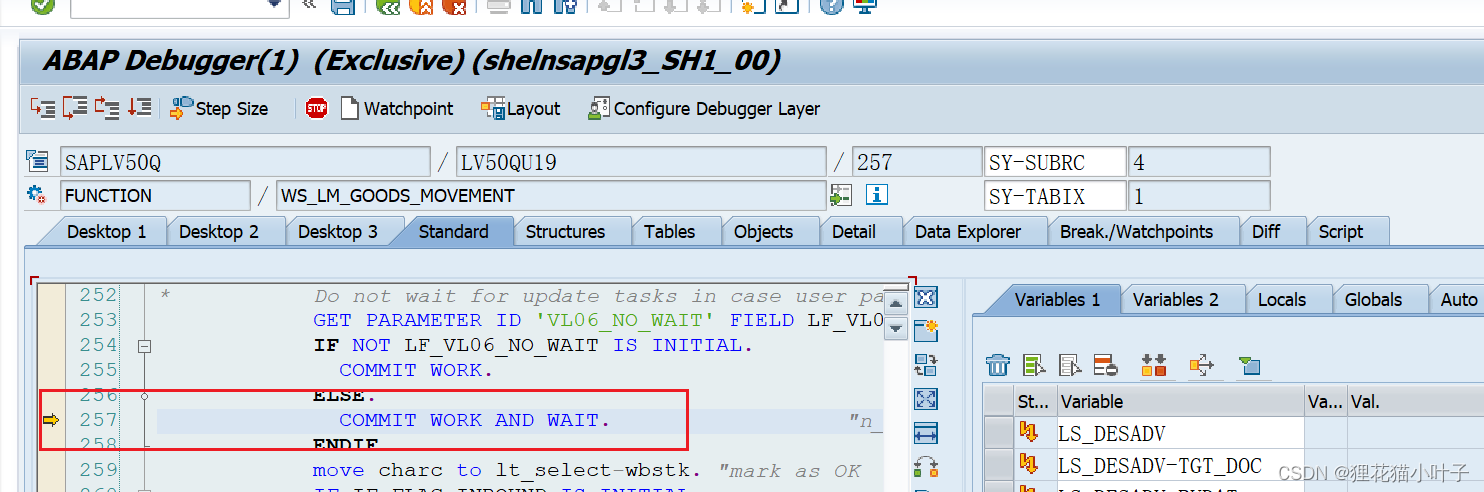Open the Detail tab
Image resolution: width=1484 pixels, height=492 pixels.
coord(853,231)
